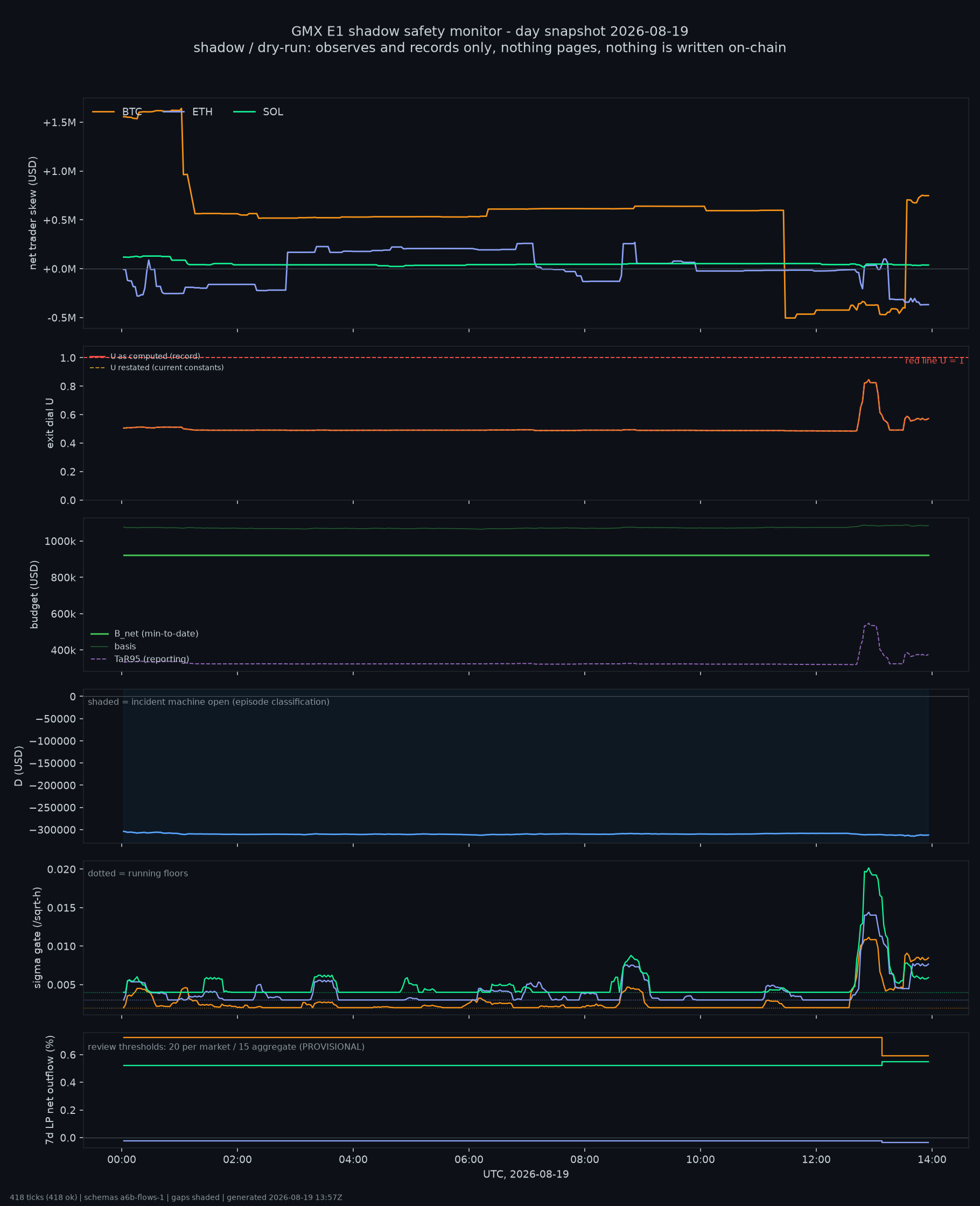Screen dimensions: 980x1206
Task: Click the '400k' budget tick label
Action: (62, 650)
